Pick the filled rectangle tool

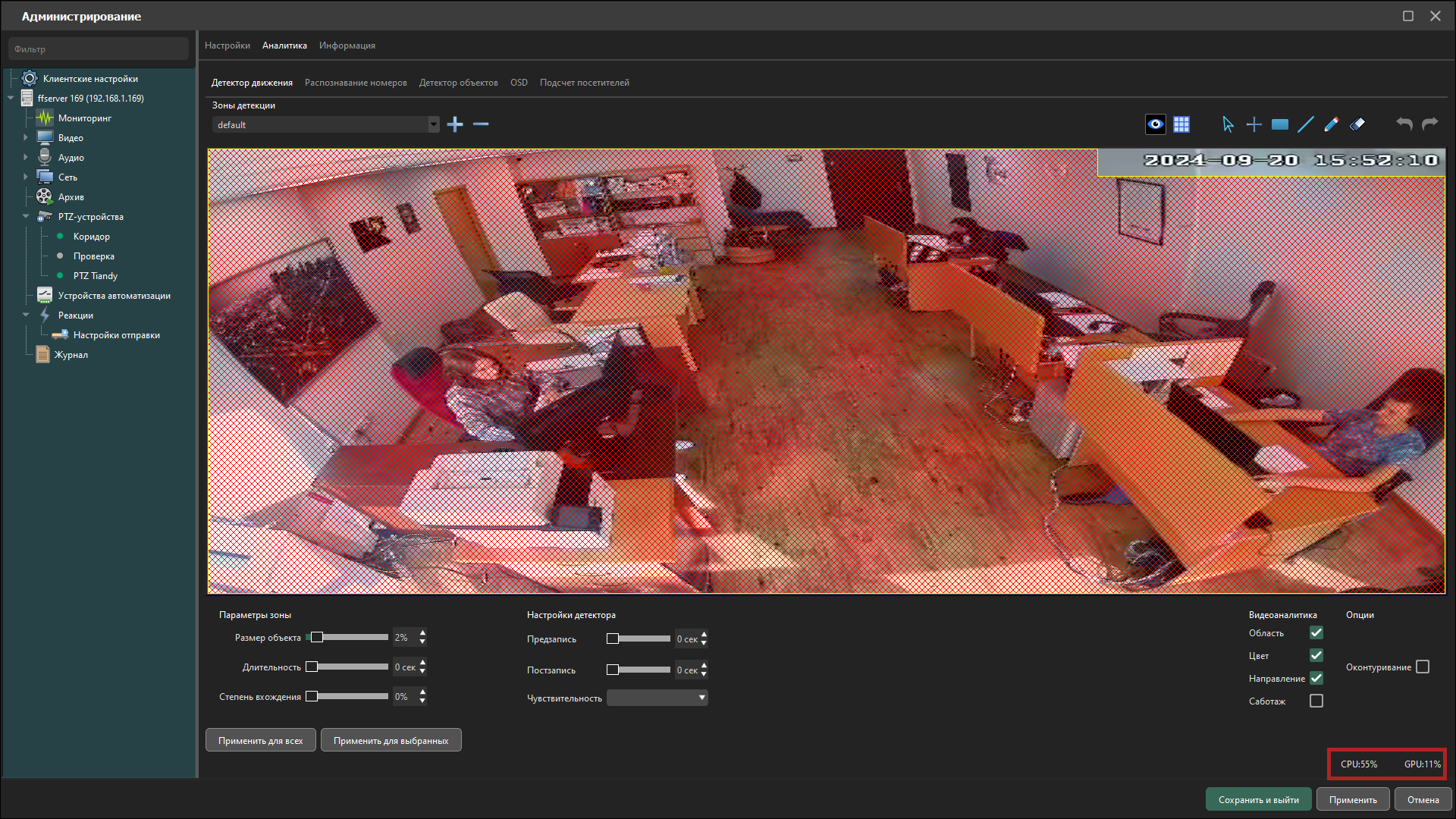point(1280,124)
